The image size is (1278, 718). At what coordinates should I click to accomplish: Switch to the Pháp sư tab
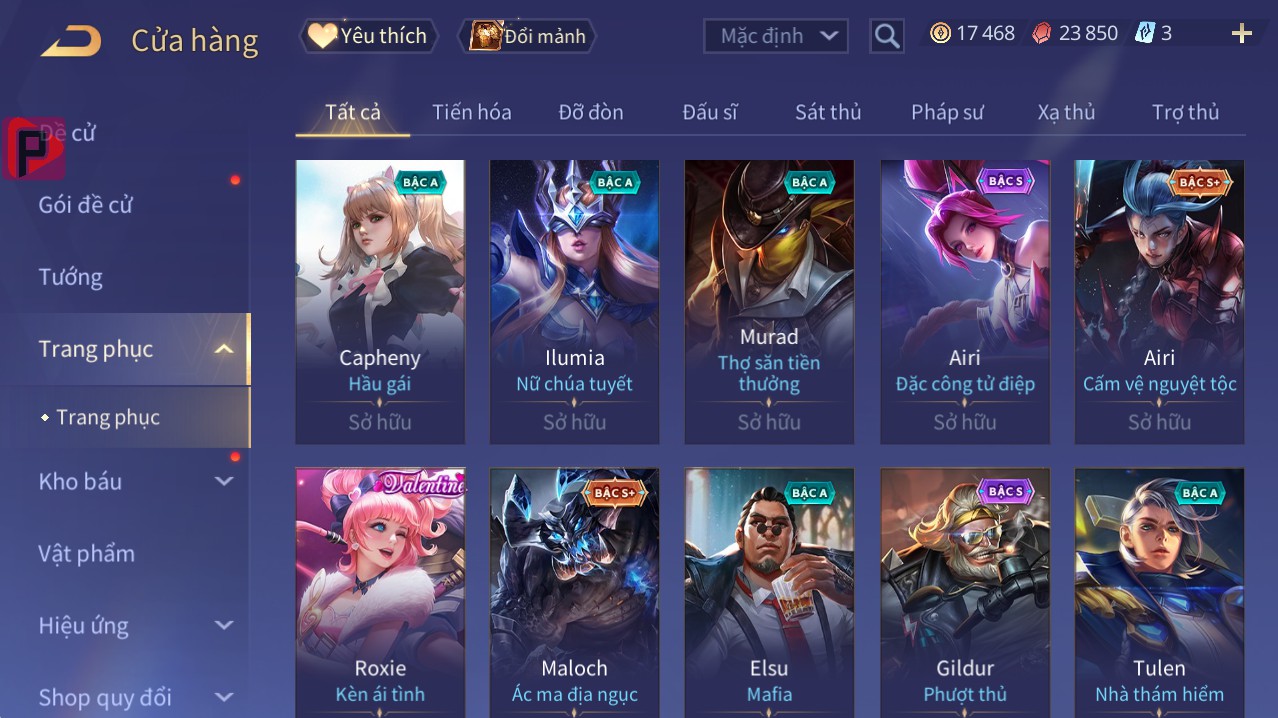(947, 112)
